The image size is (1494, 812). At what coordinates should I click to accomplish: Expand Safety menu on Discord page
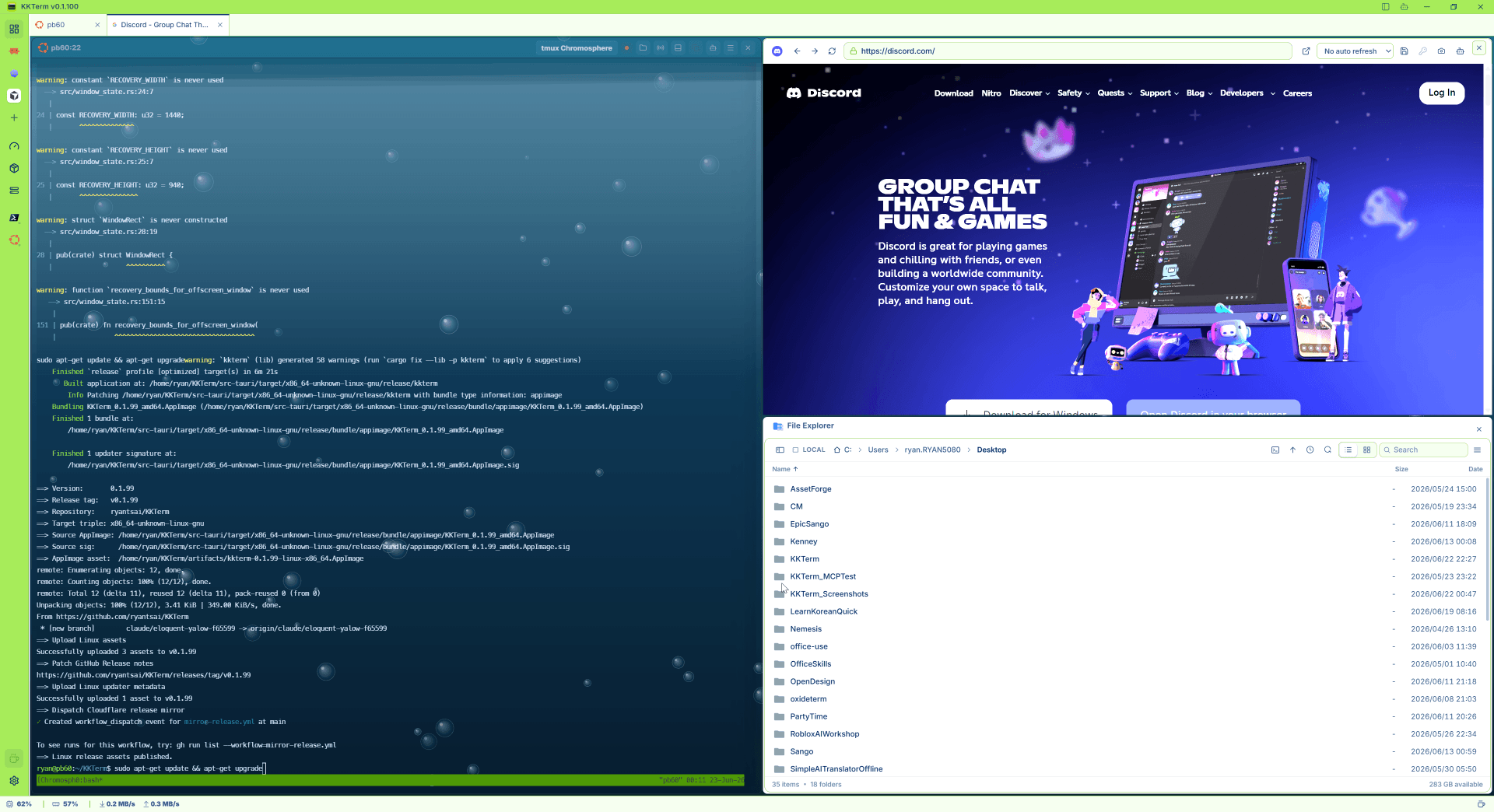(x=1074, y=93)
